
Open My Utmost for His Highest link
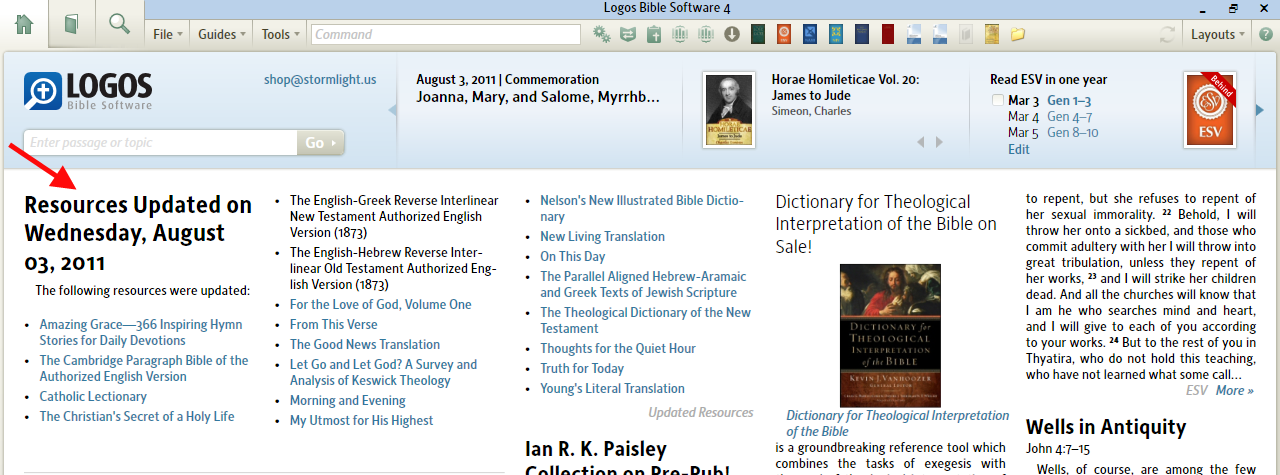361,420
